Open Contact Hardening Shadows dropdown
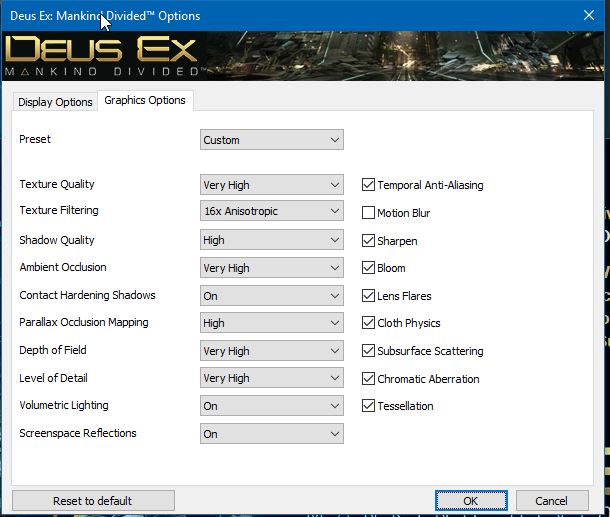The image size is (610, 517). [272, 296]
